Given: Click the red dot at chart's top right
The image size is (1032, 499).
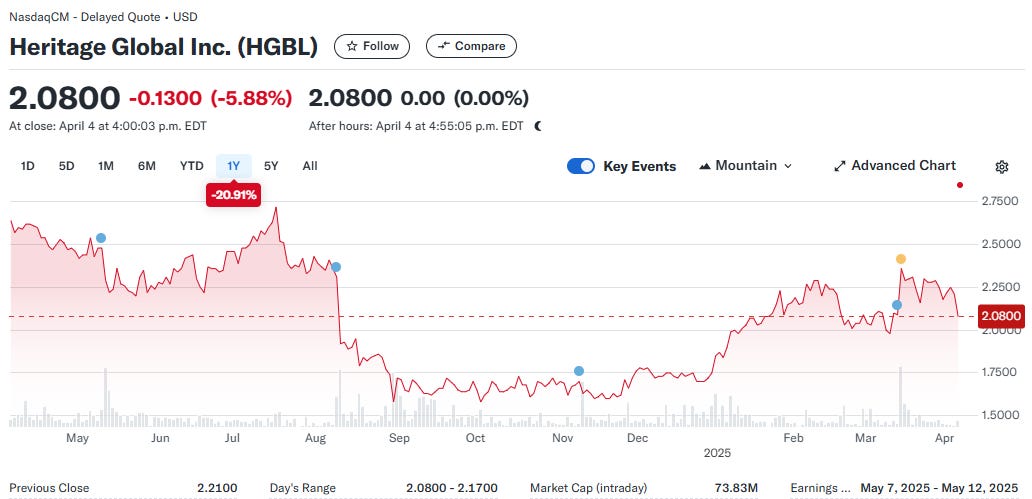Looking at the screenshot, I should pyautogui.click(x=960, y=185).
